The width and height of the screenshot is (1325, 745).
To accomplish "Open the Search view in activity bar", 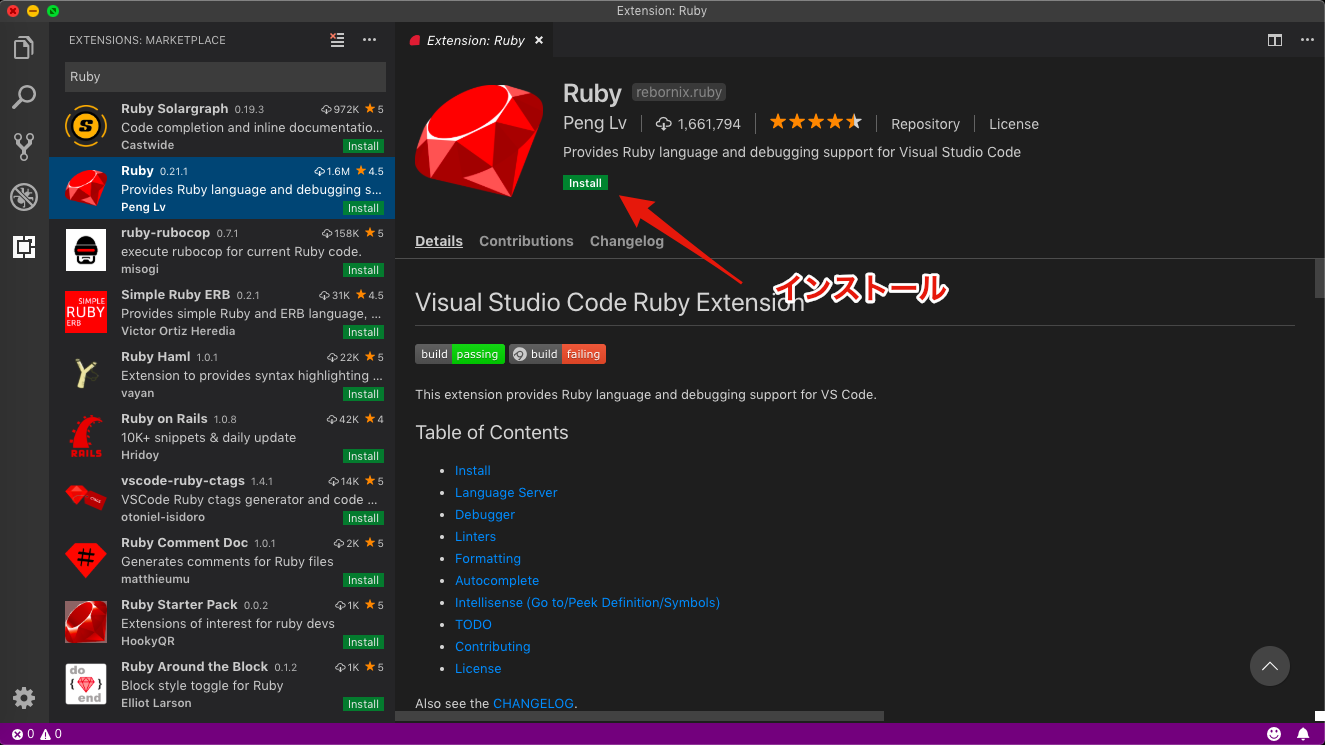I will coord(24,97).
